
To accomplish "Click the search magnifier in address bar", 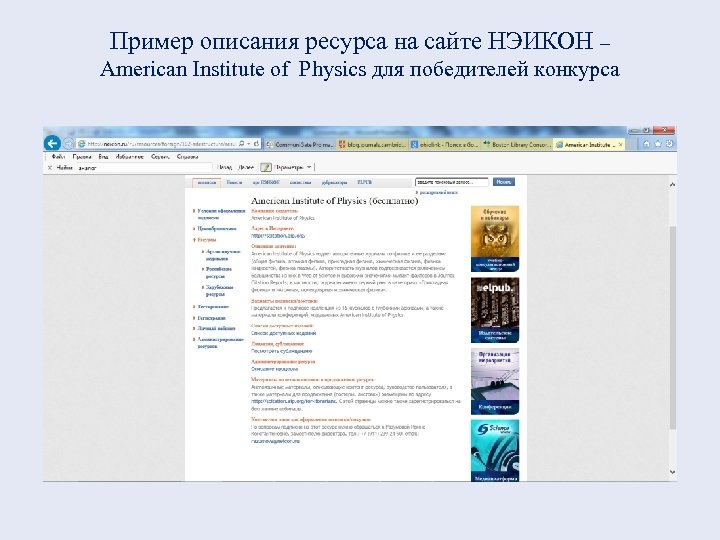I will click(x=242, y=144).
